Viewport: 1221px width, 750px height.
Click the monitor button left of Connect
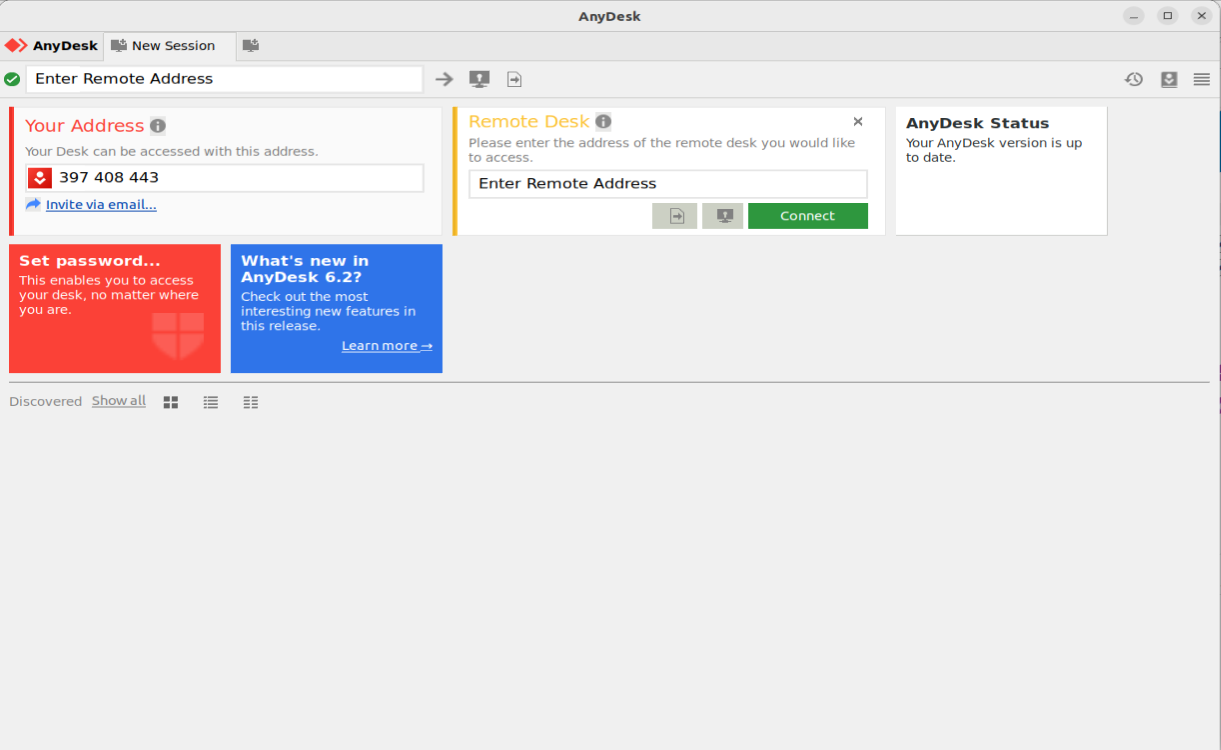pos(723,216)
